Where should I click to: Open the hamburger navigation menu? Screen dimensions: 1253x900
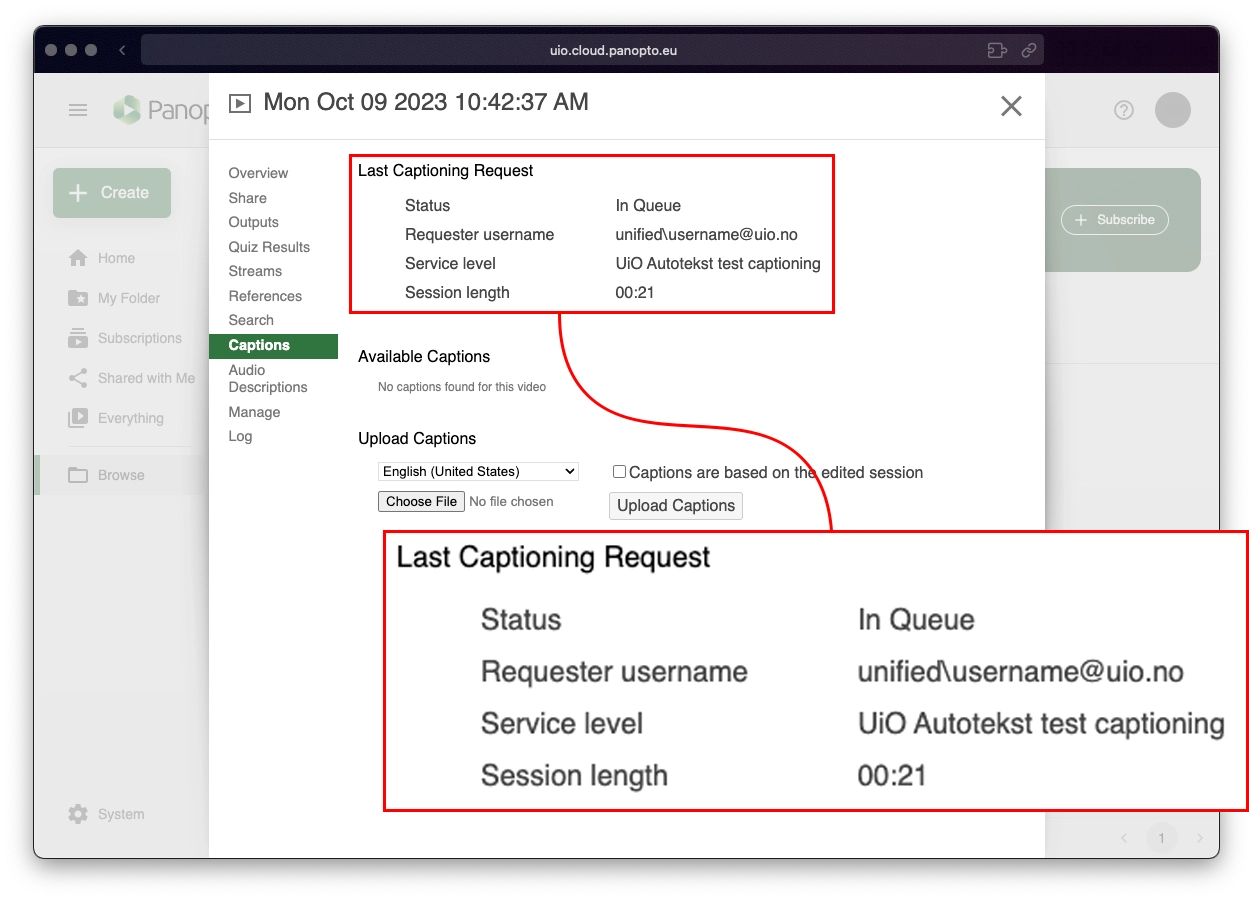coord(78,110)
